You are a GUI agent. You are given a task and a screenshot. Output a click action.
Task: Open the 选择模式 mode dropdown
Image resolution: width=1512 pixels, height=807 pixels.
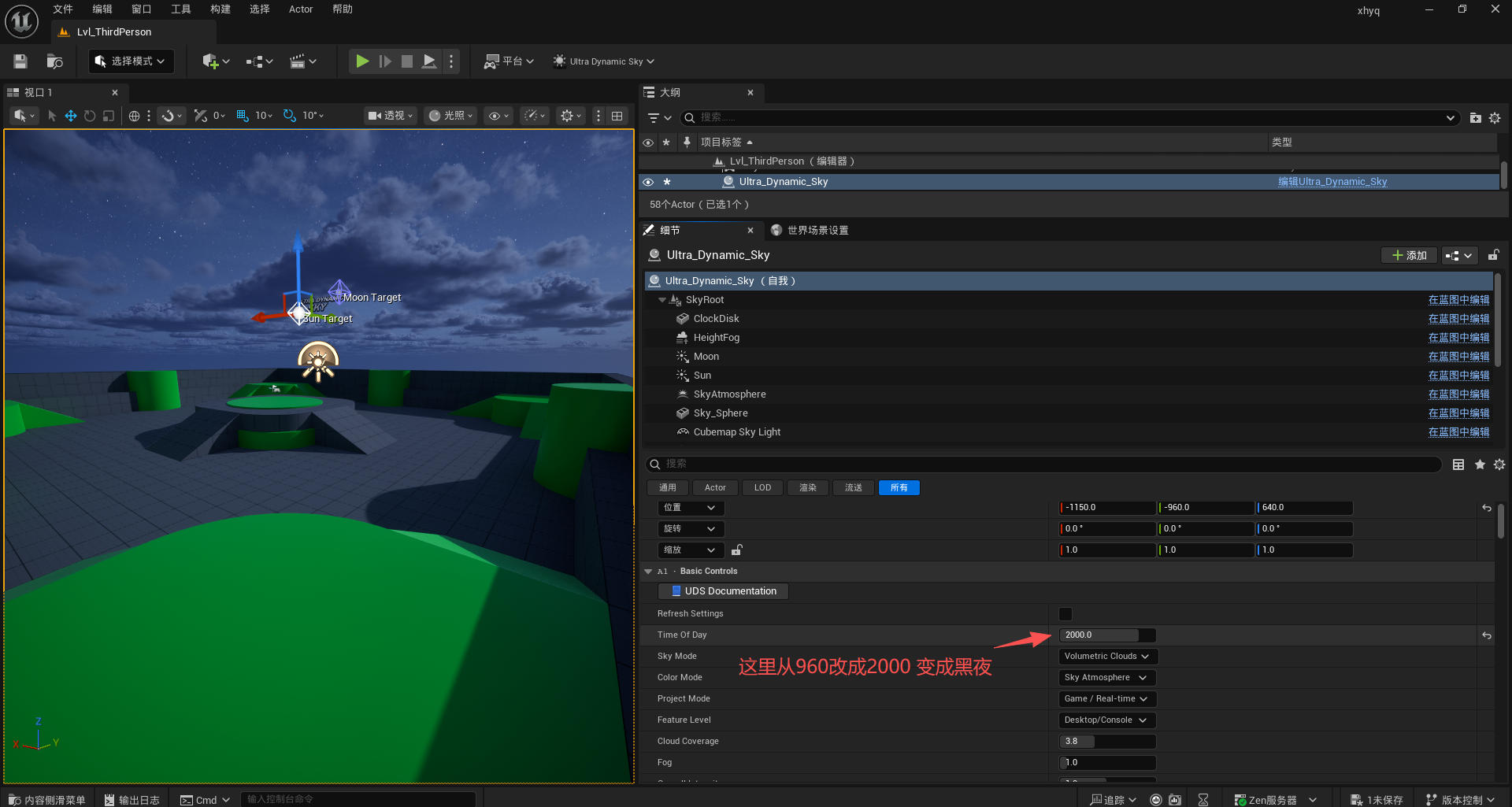coord(131,61)
